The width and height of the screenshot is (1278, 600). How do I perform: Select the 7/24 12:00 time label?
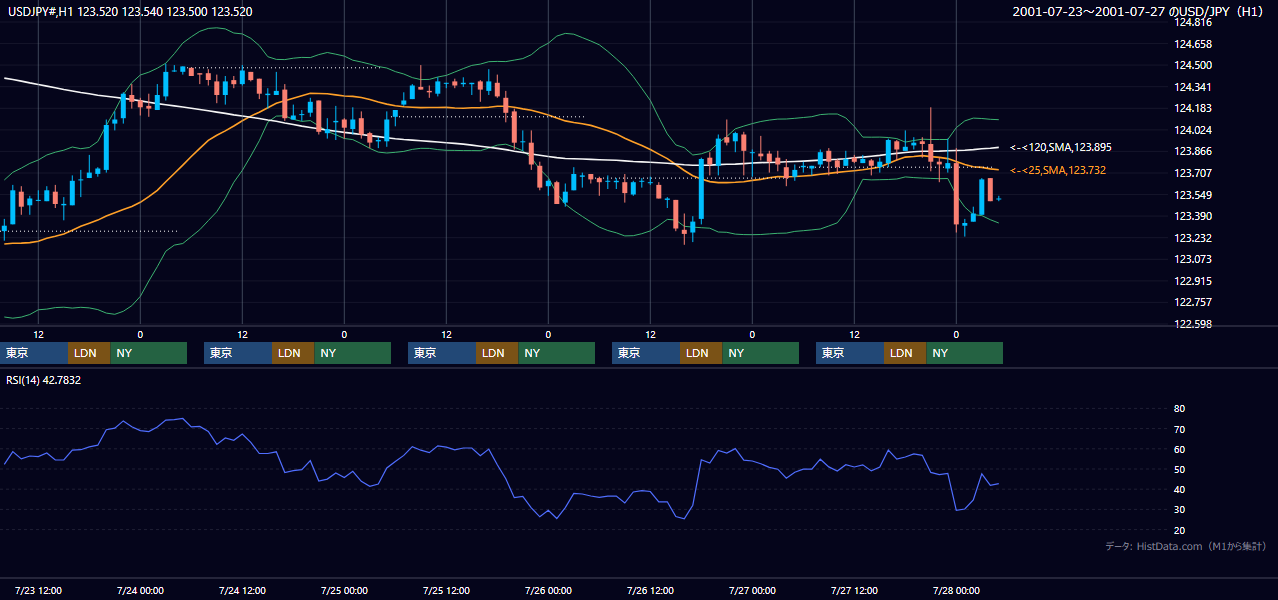tap(242, 590)
